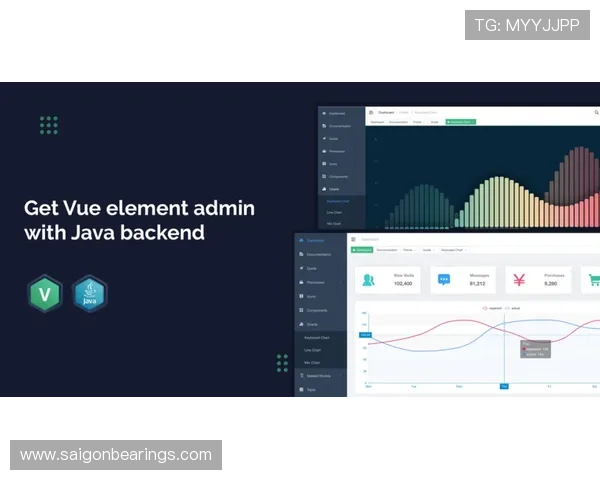Click the Charts icon in lower sidebar

pyautogui.click(x=301, y=324)
